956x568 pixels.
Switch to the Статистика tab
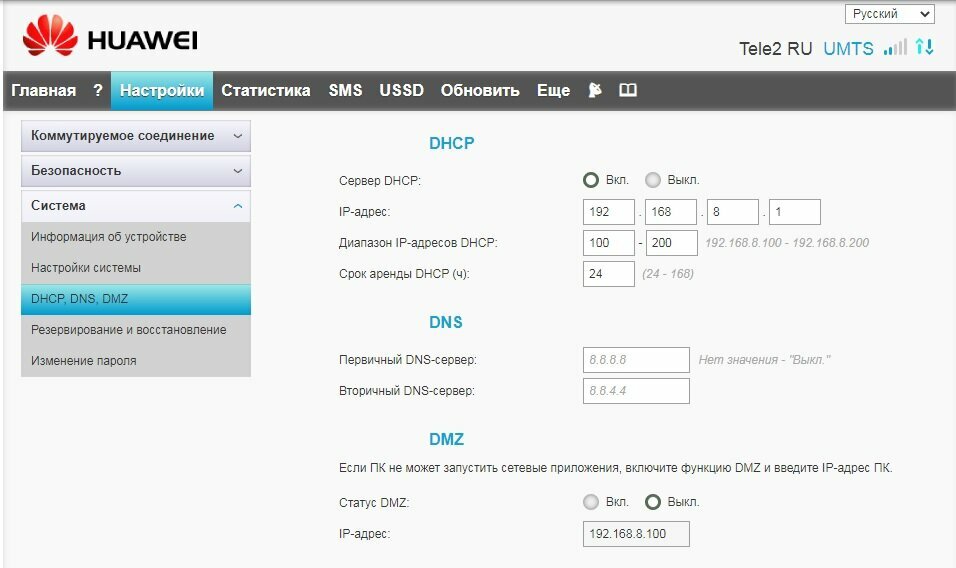[x=266, y=90]
